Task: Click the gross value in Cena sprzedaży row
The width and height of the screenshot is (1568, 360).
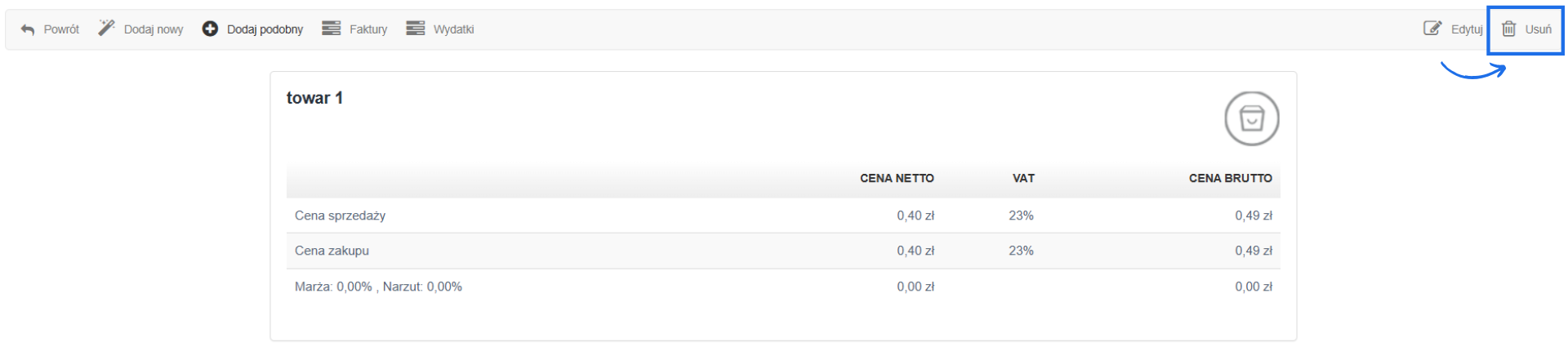Action: pos(1253,216)
